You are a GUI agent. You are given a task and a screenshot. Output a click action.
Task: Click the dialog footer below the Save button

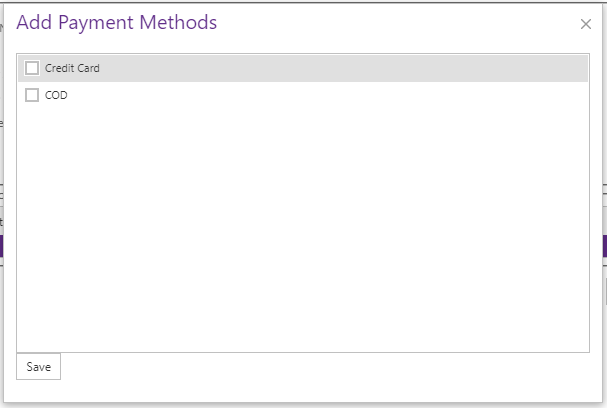303,391
